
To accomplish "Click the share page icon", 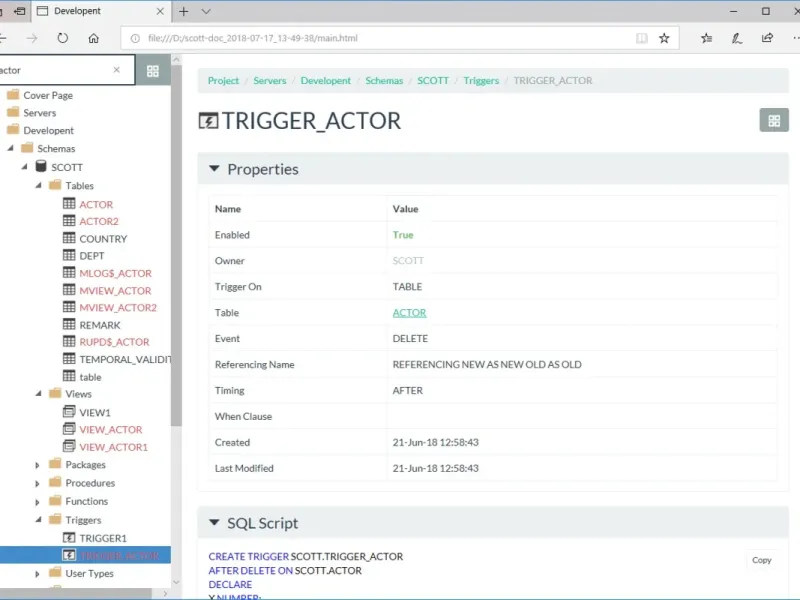I will tap(767, 38).
